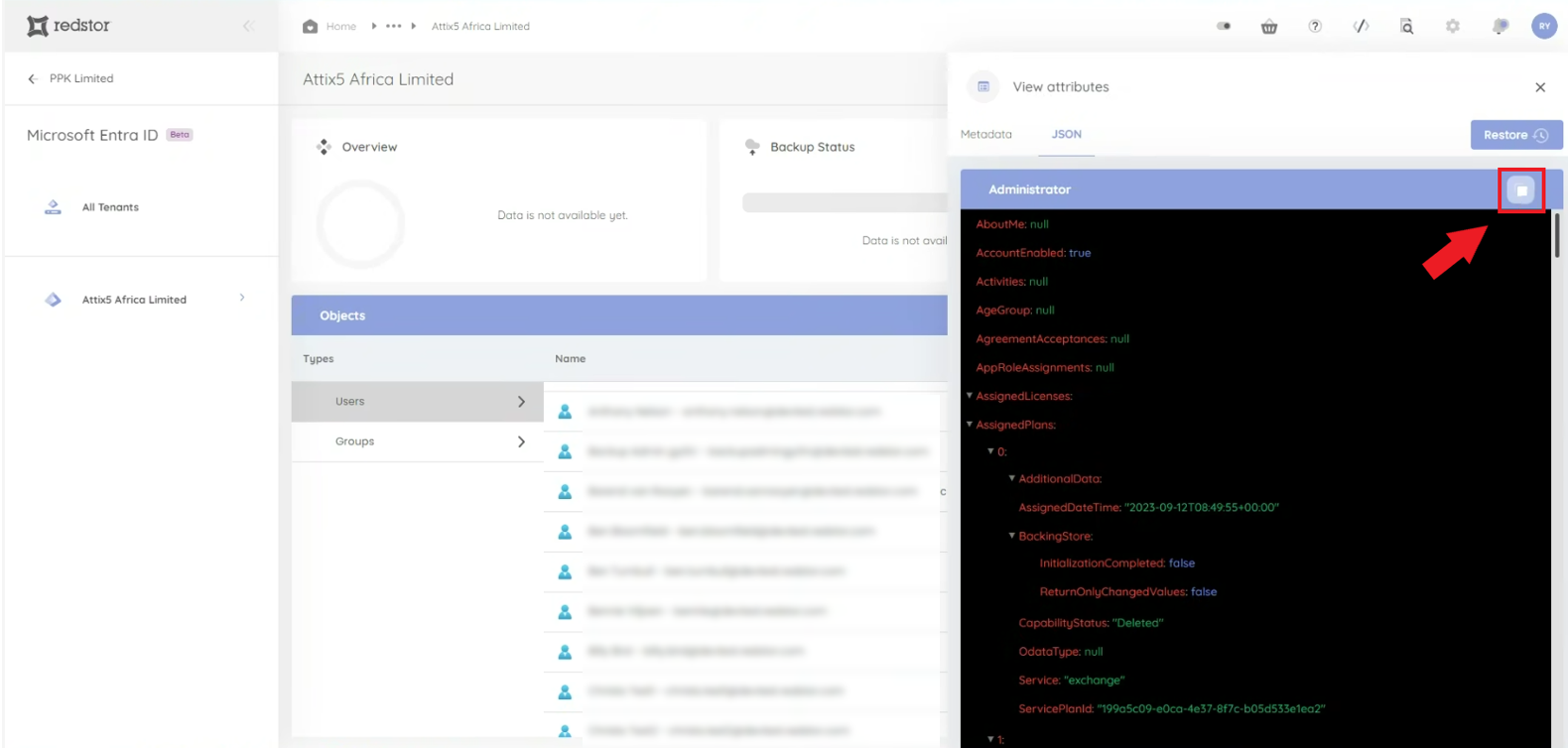The image size is (1568, 748).
Task: Select the Groups object type
Action: point(418,441)
